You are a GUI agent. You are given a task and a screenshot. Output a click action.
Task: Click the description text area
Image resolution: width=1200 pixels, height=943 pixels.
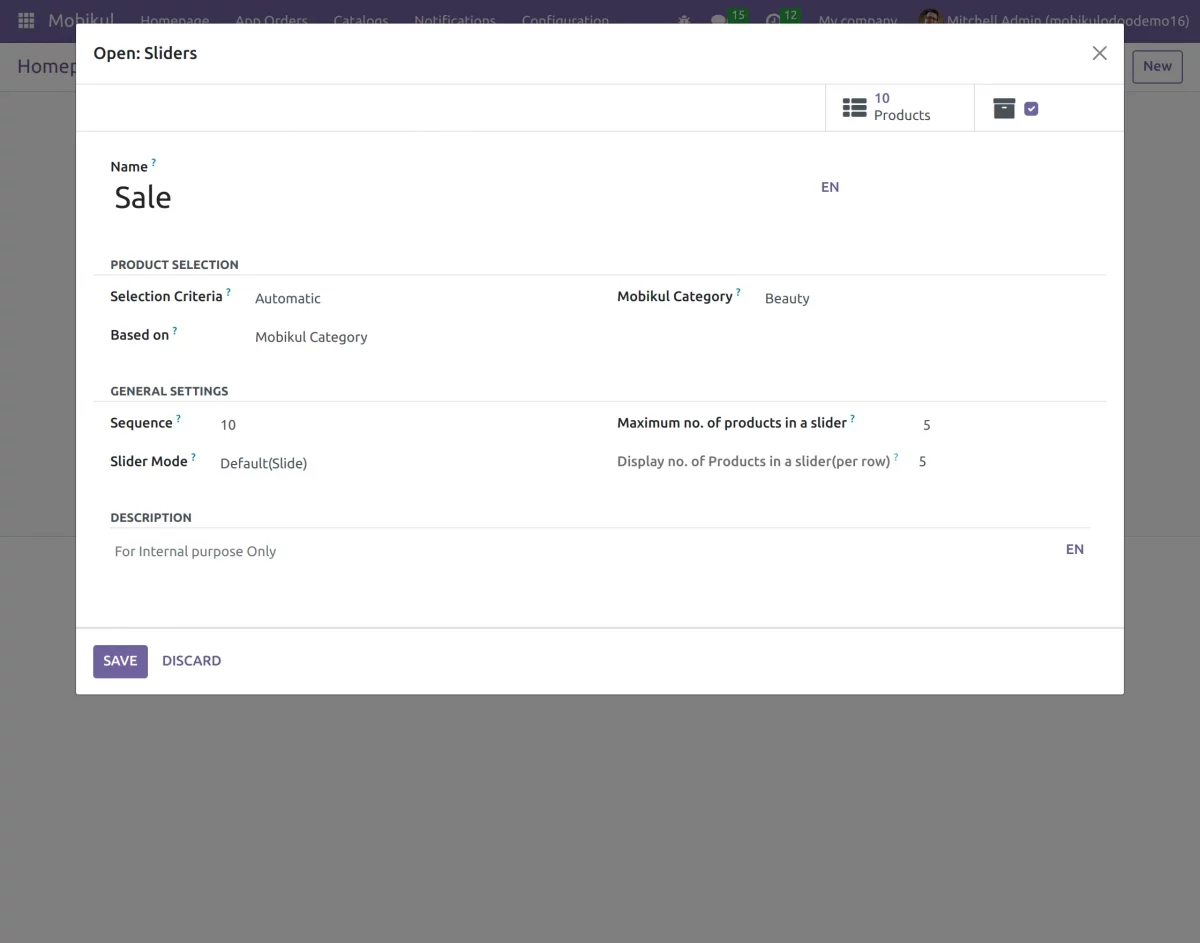[585, 551]
